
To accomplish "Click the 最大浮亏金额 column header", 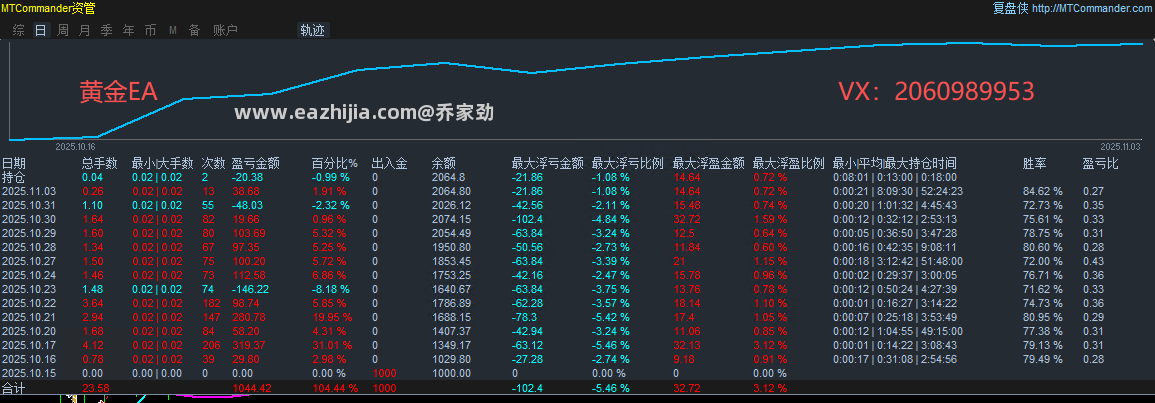I will pyautogui.click(x=547, y=164).
